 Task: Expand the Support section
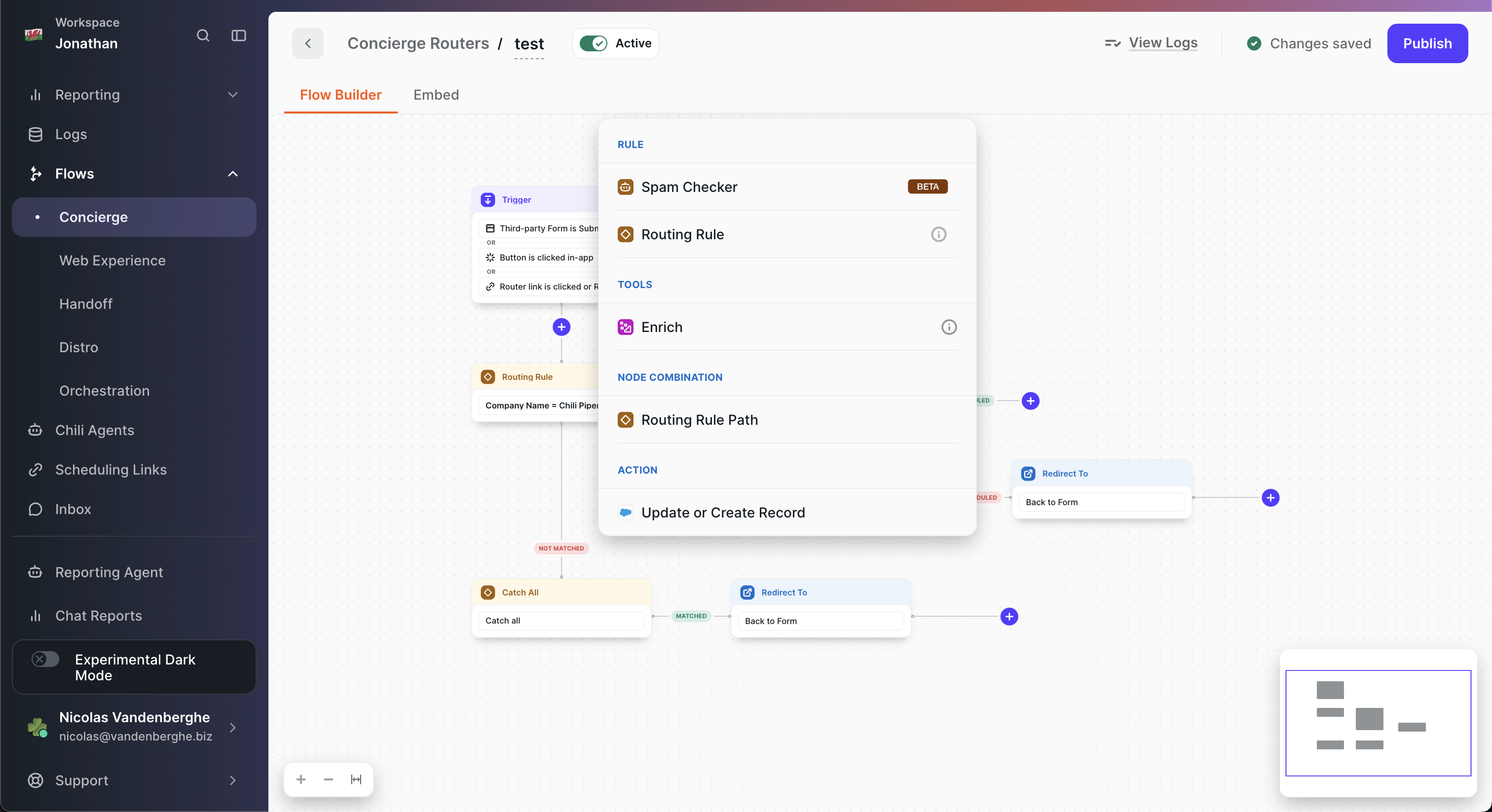[x=232, y=780]
